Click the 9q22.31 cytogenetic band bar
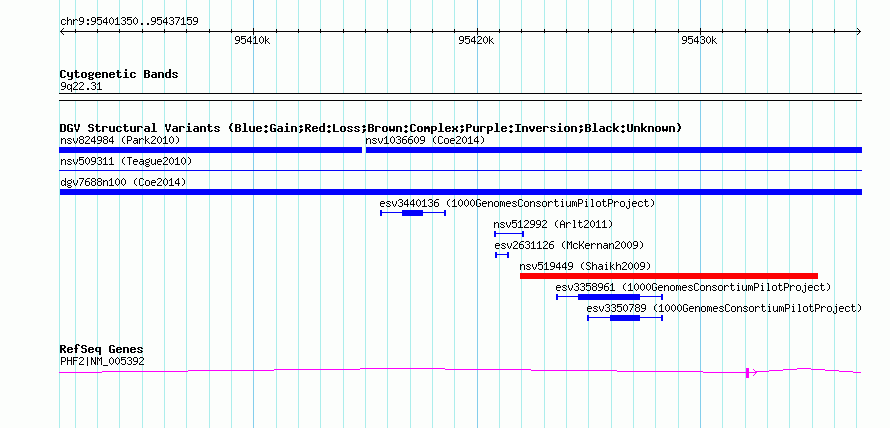Screen dimensions: 890x428 point(460,97)
